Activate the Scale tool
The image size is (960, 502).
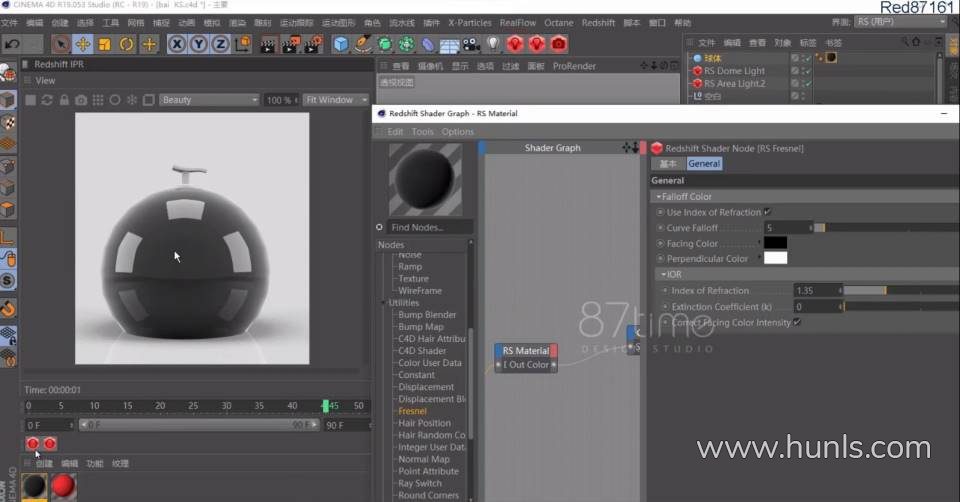pyautogui.click(x=105, y=44)
